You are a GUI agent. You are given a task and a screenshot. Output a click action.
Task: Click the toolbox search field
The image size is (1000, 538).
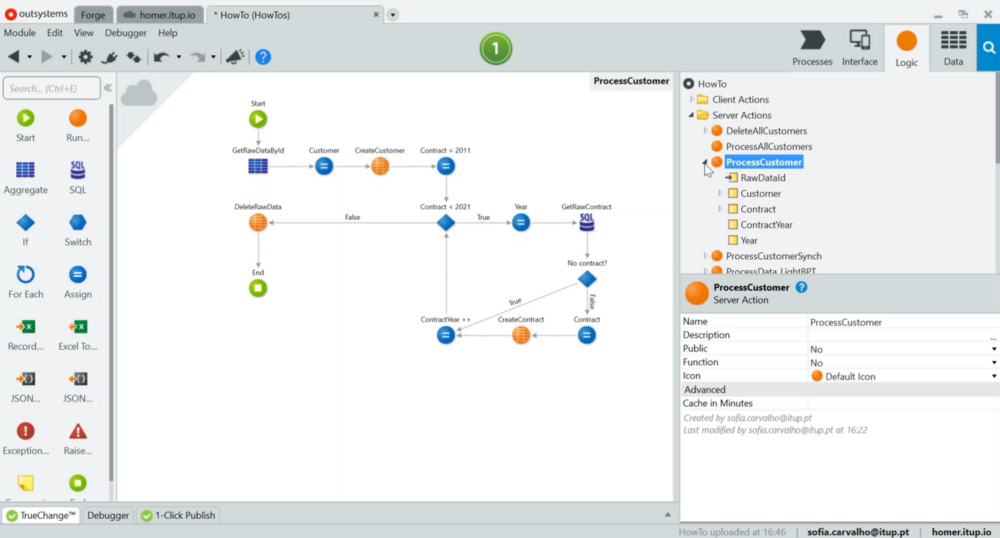point(52,88)
